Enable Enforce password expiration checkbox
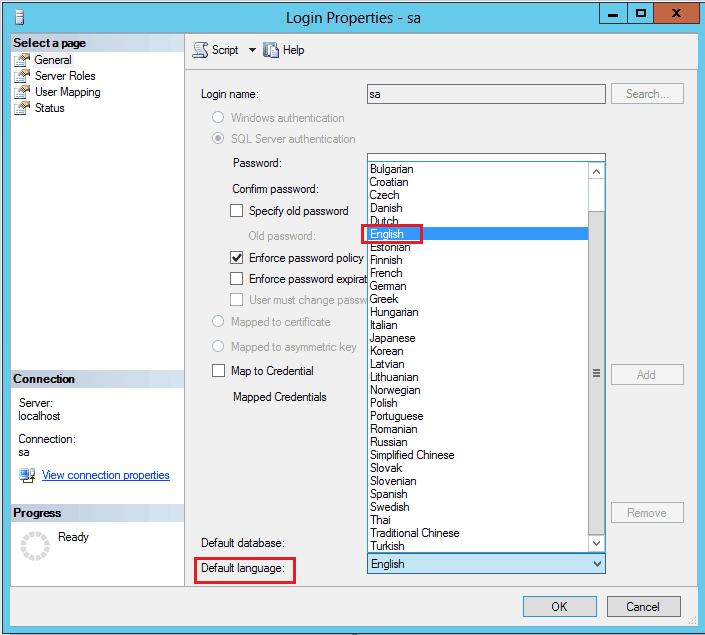 236,279
